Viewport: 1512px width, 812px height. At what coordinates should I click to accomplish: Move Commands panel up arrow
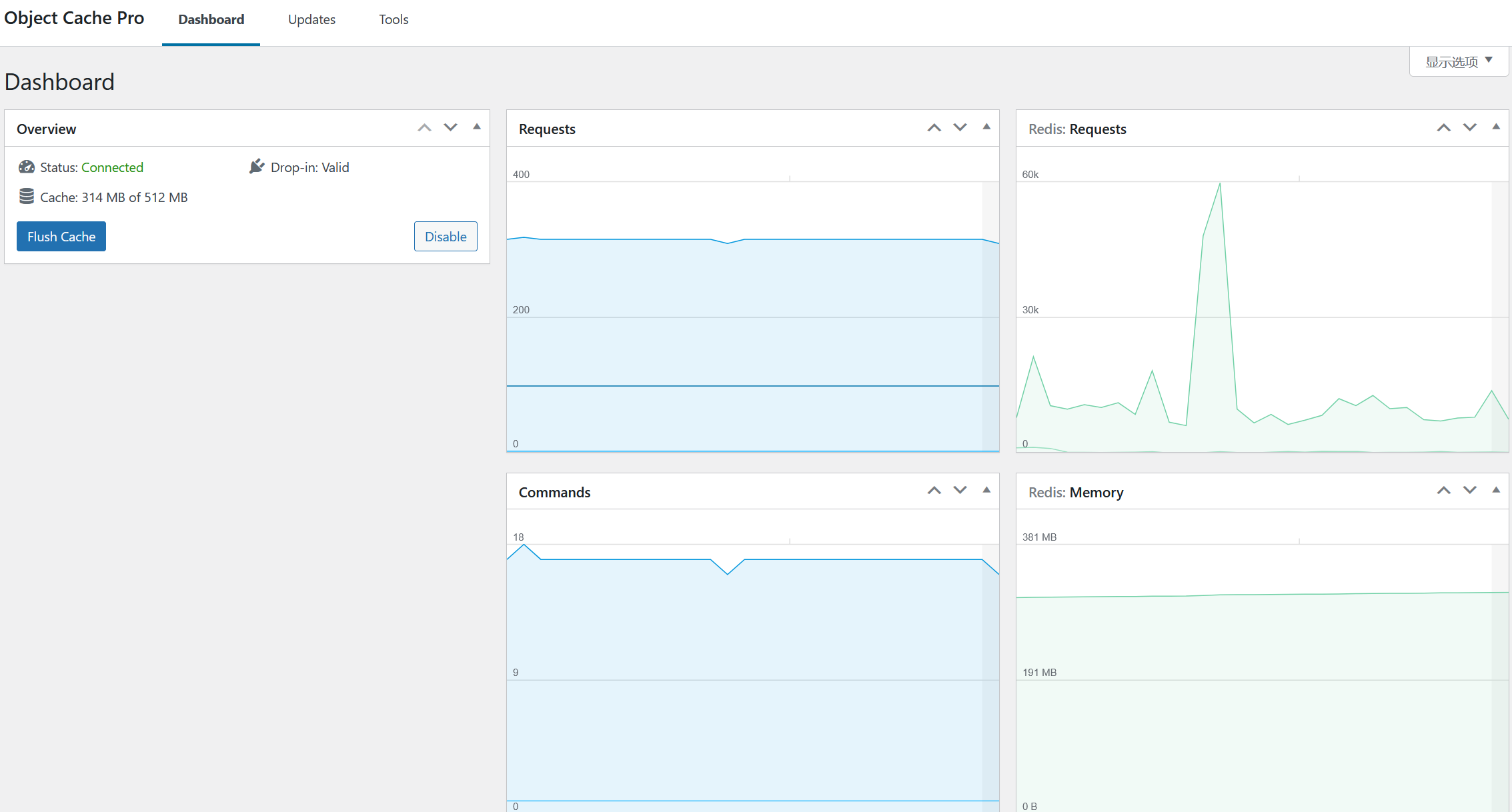click(934, 491)
